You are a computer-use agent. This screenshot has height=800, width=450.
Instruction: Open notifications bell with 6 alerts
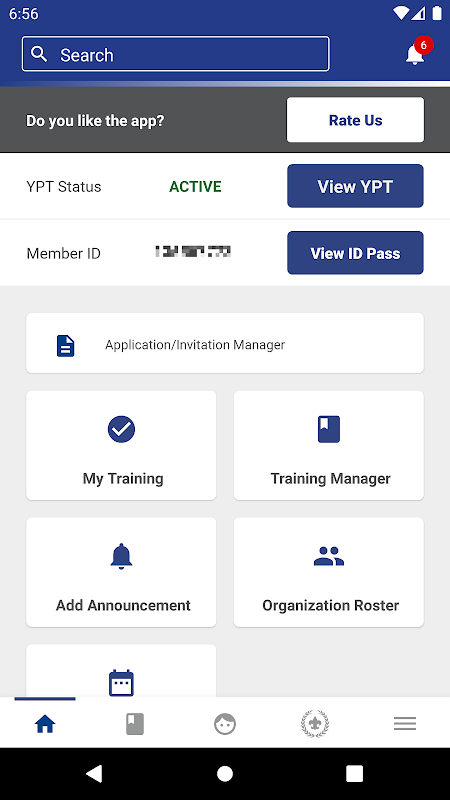tap(416, 53)
